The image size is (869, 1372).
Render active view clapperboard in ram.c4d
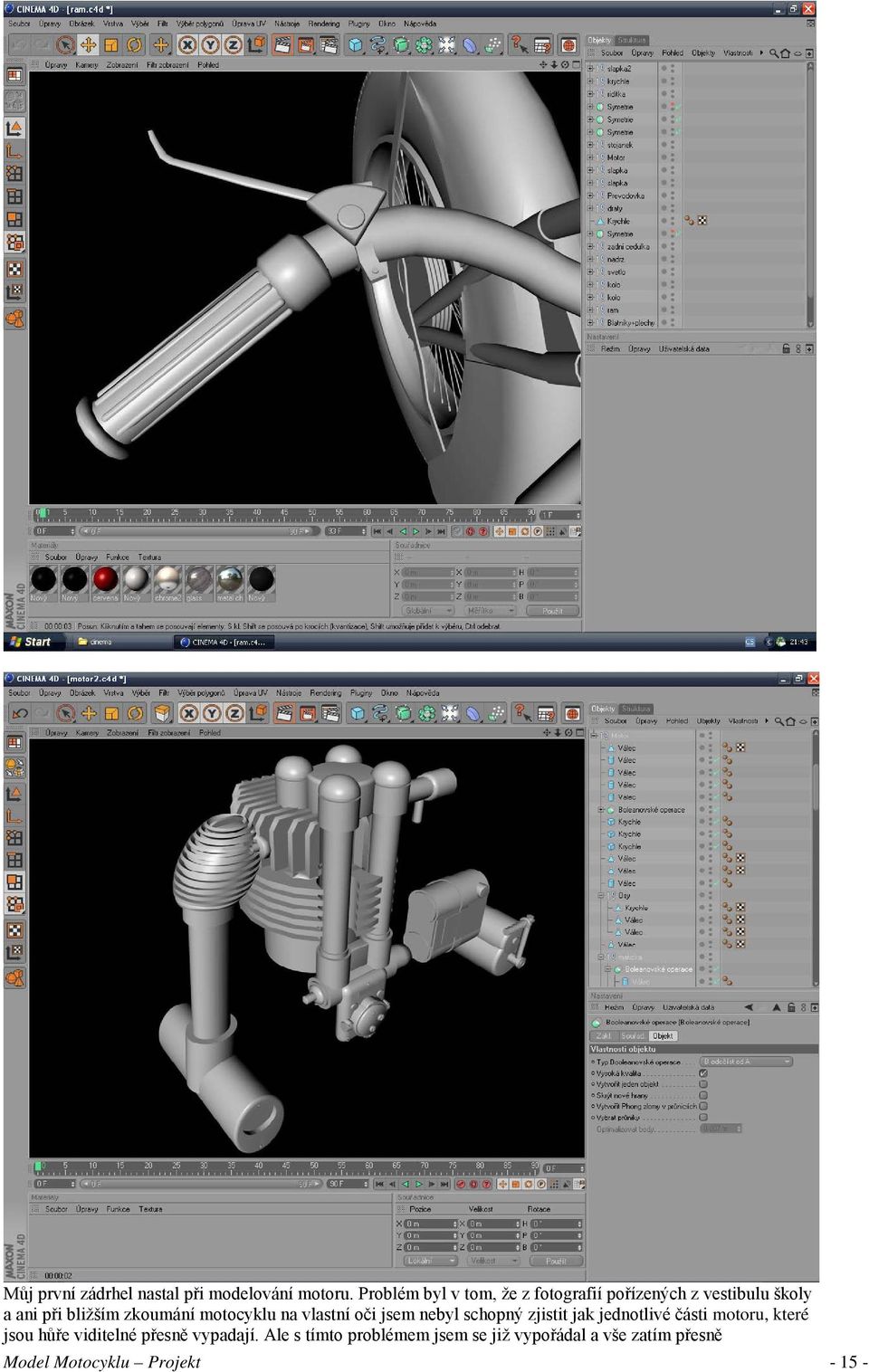(x=283, y=44)
